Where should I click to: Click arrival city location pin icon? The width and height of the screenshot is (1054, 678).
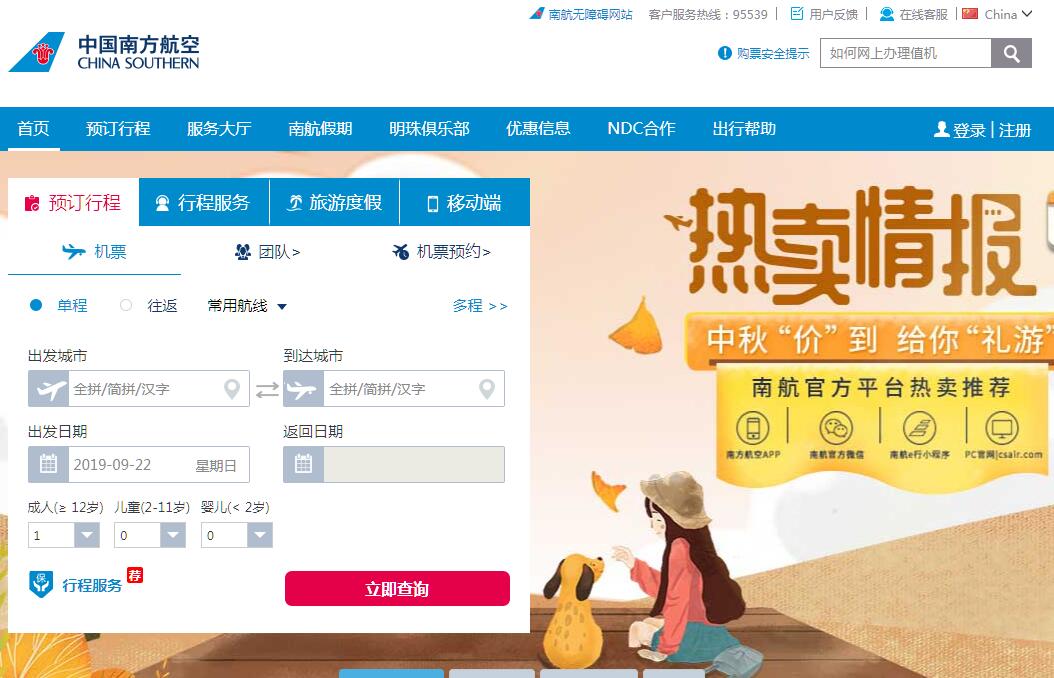pyautogui.click(x=487, y=388)
